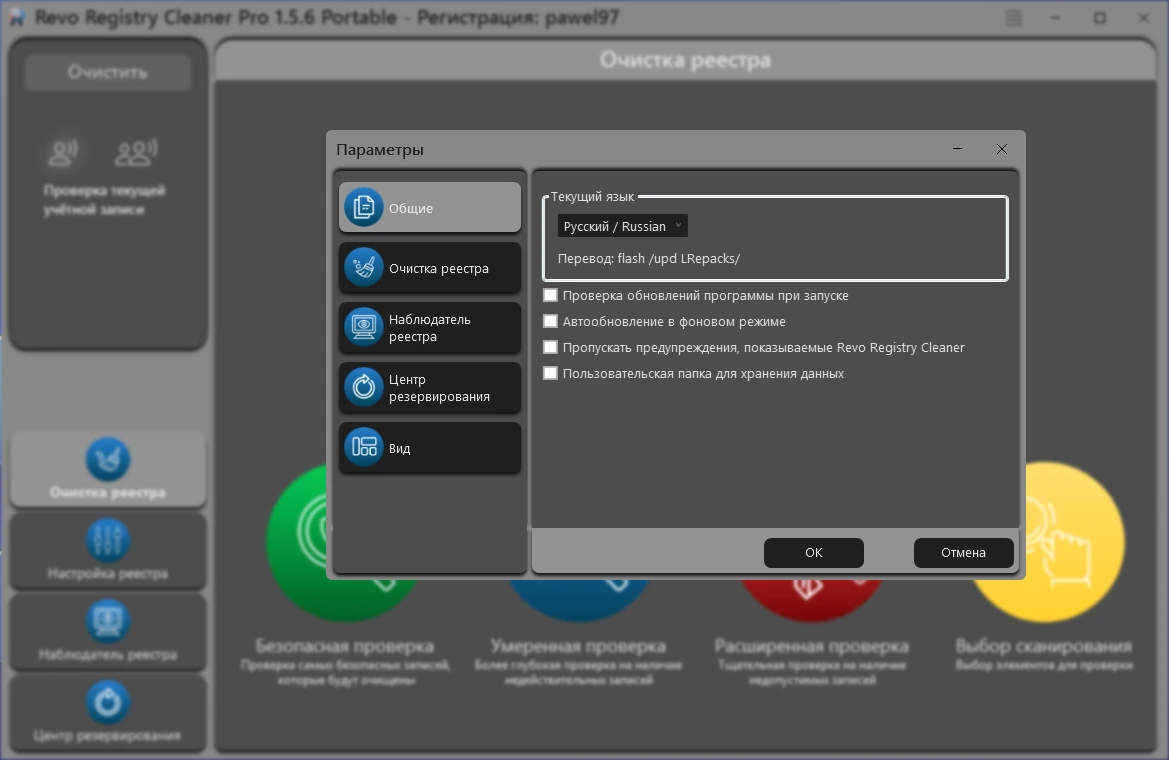
Task: Open the Центр резервирования settings category
Action: pos(429,388)
